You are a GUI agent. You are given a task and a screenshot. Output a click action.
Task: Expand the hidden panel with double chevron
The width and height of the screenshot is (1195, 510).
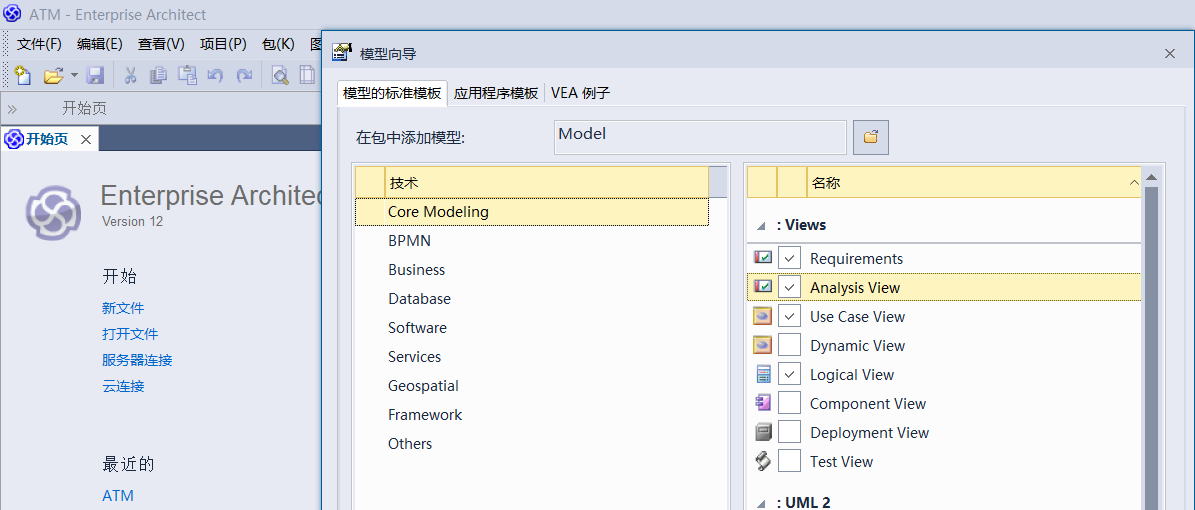12,108
